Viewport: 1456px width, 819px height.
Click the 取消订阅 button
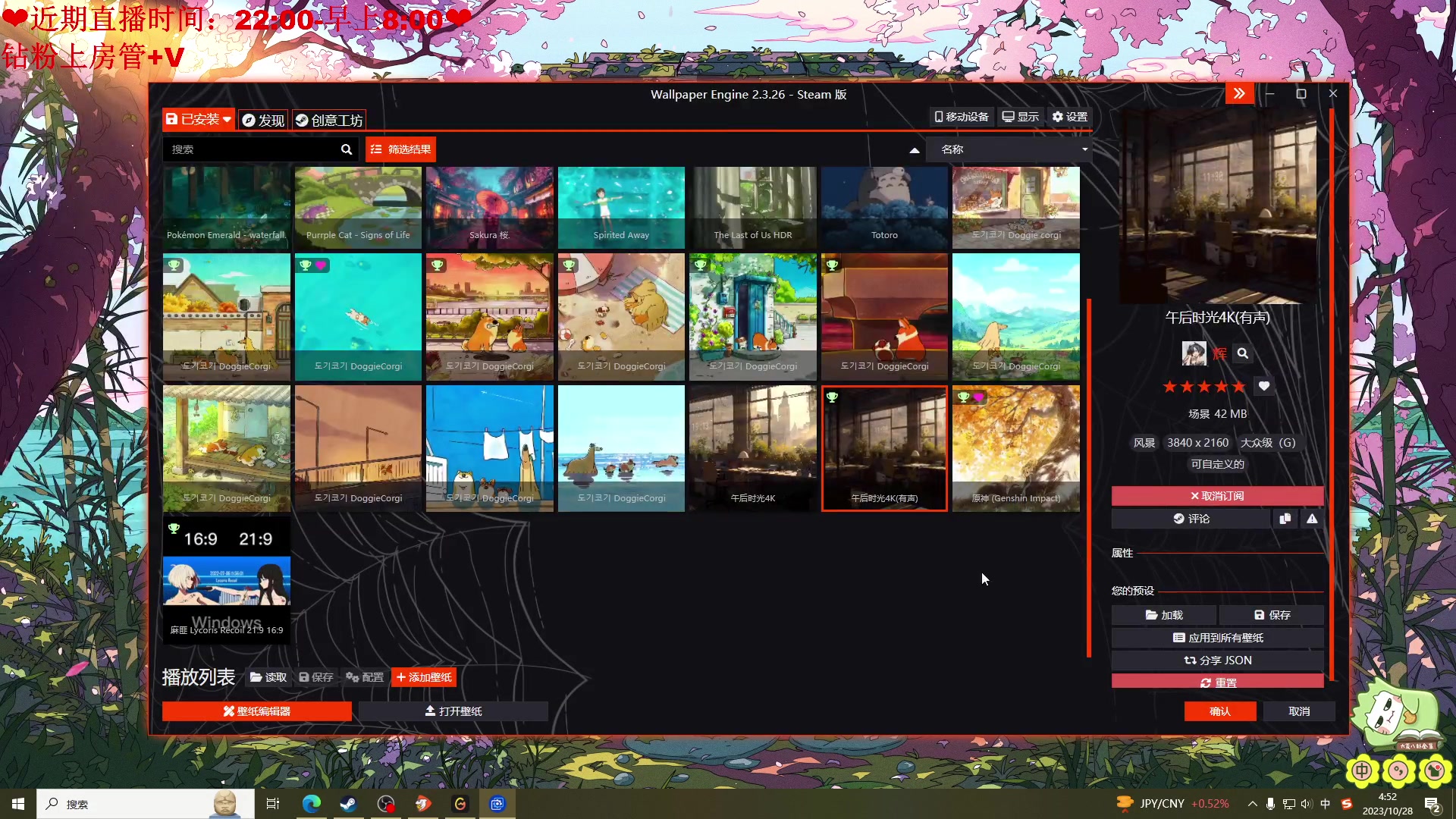(1217, 496)
